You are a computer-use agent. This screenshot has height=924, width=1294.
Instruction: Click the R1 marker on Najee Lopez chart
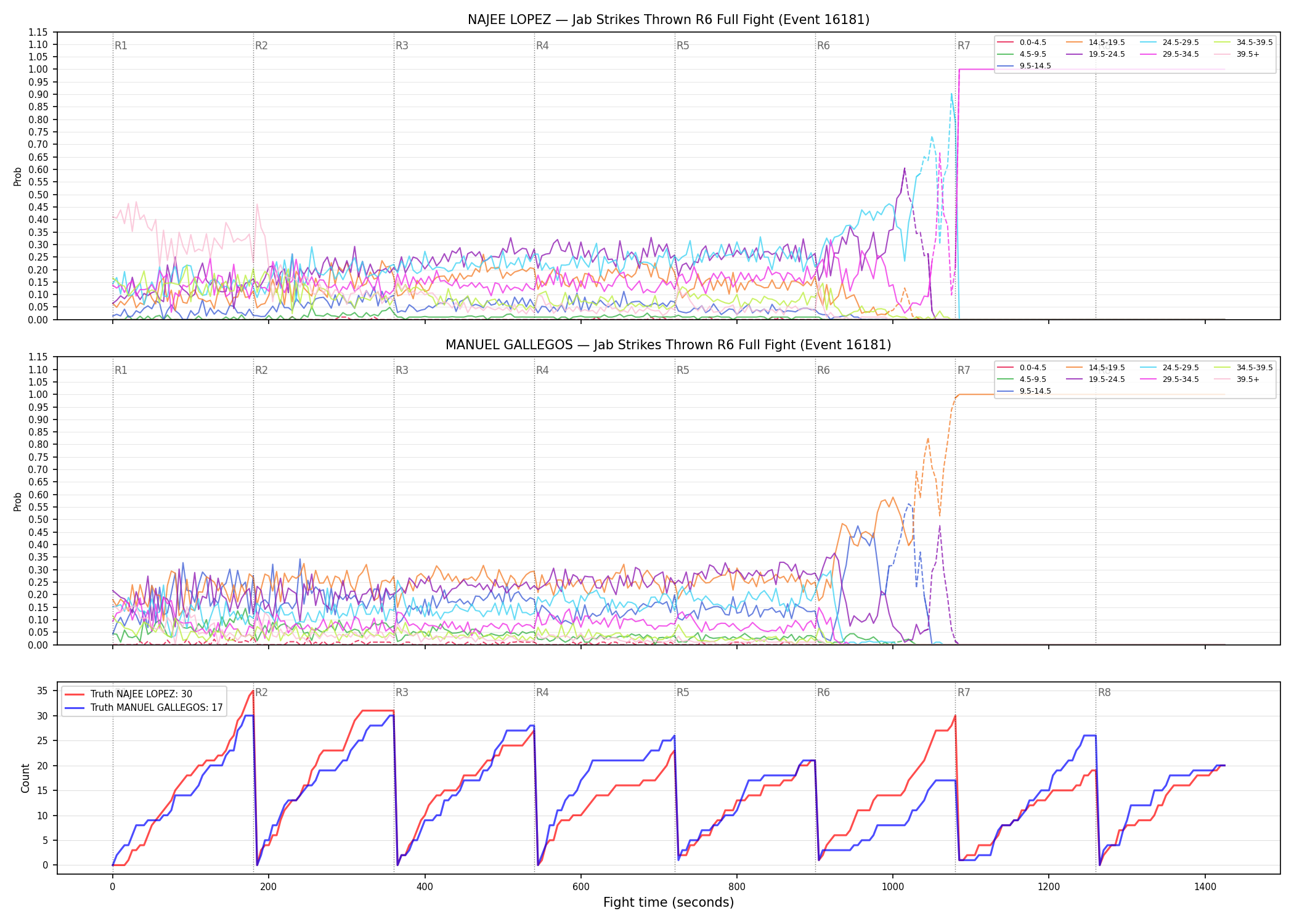click(x=121, y=46)
